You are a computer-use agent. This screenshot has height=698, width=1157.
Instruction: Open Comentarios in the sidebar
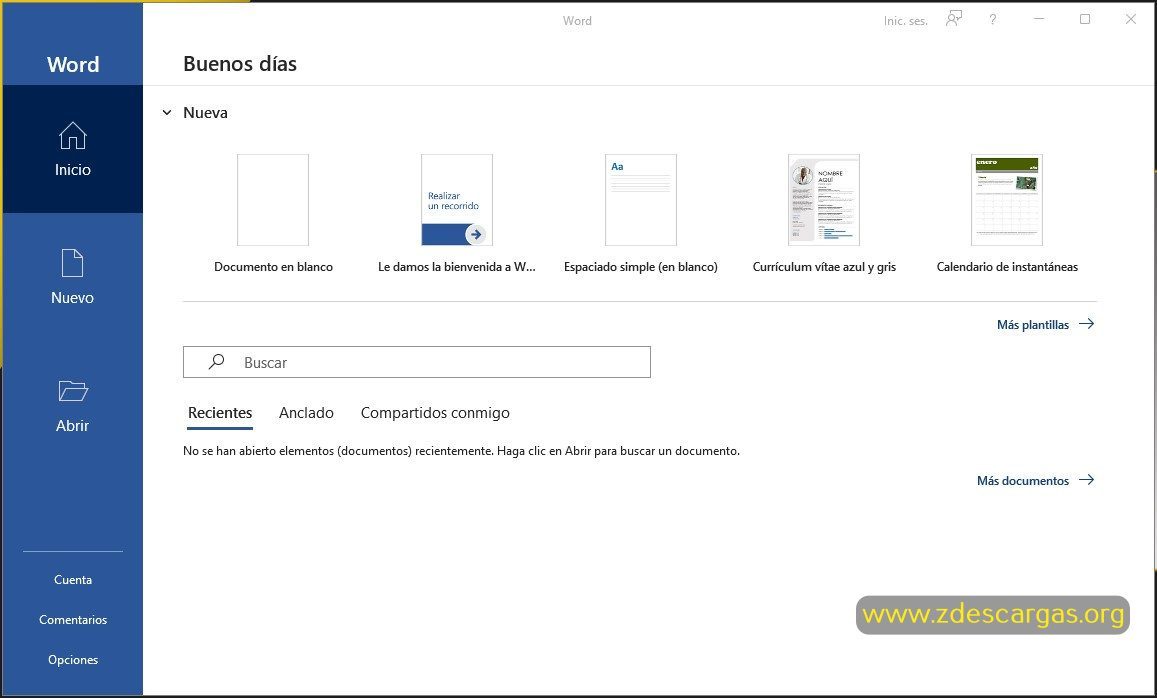73,620
